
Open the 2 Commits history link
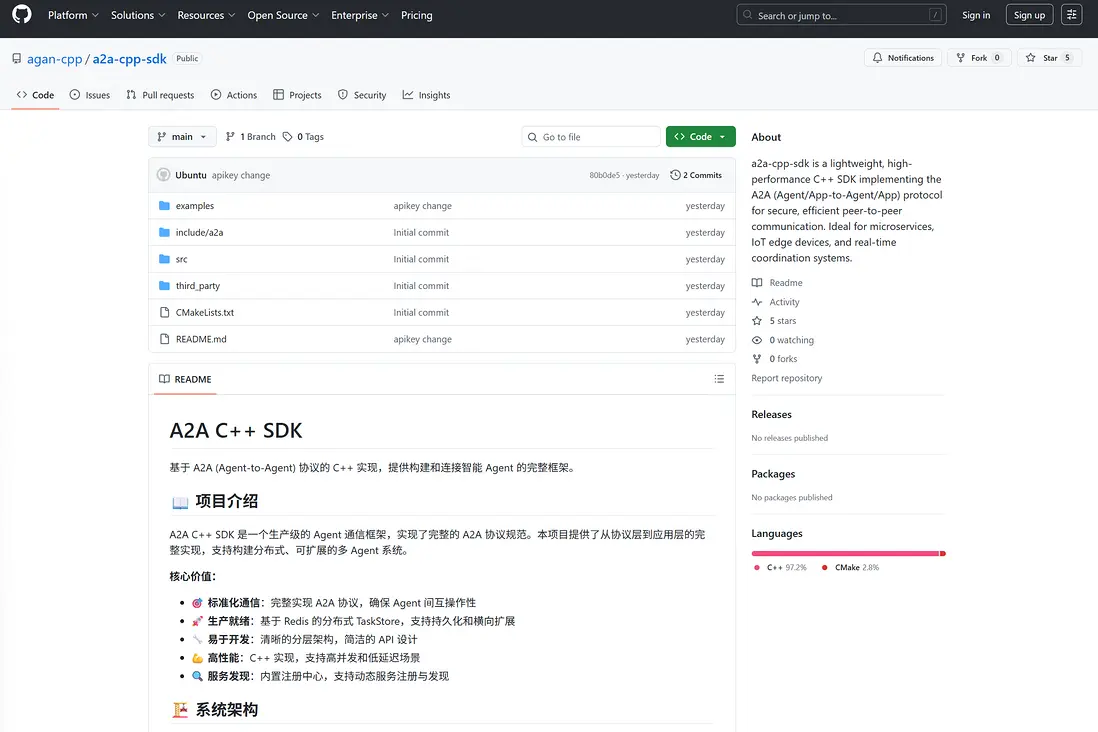(696, 175)
